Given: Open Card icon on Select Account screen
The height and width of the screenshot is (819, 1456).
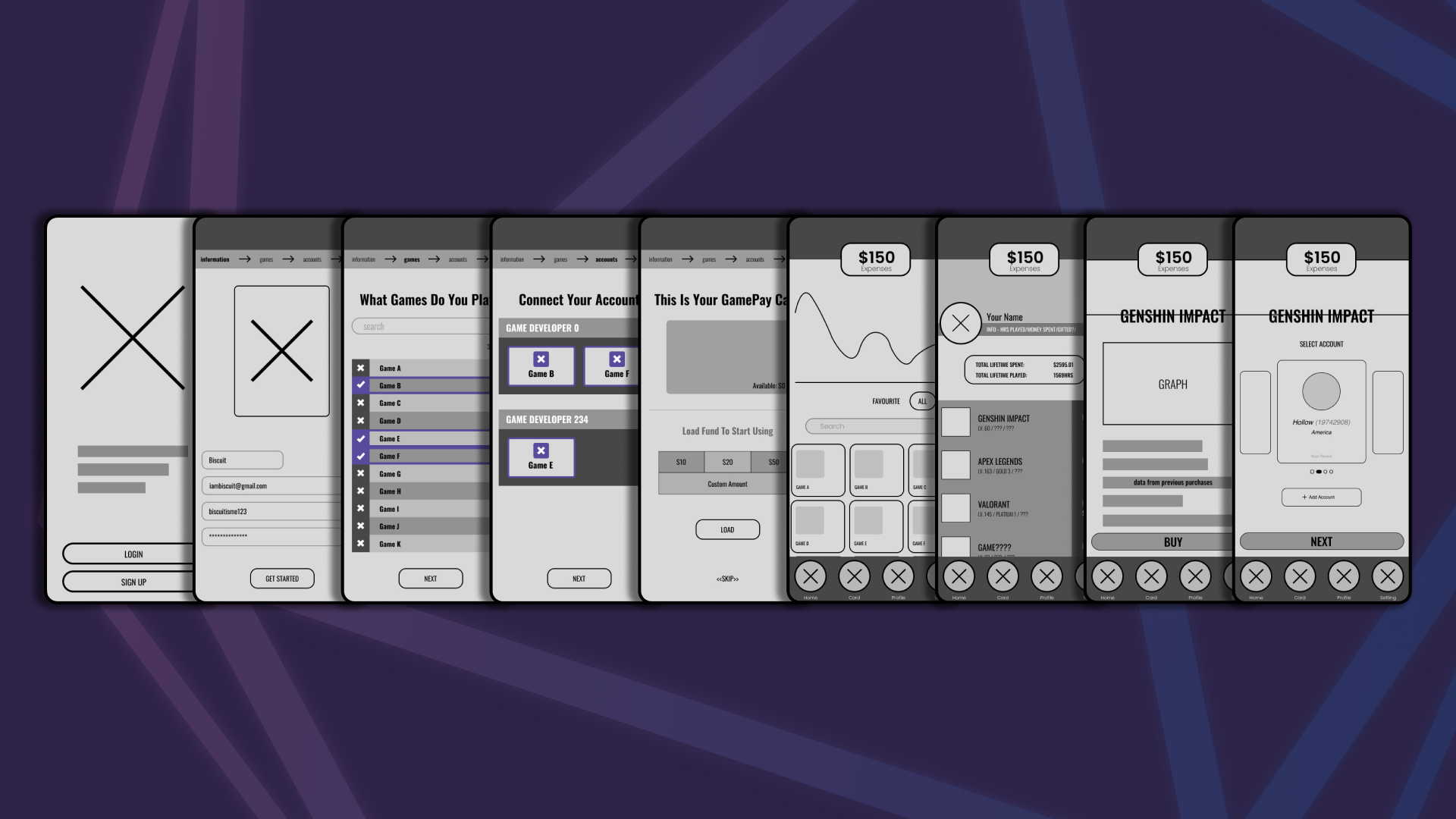Looking at the screenshot, I should (1300, 577).
